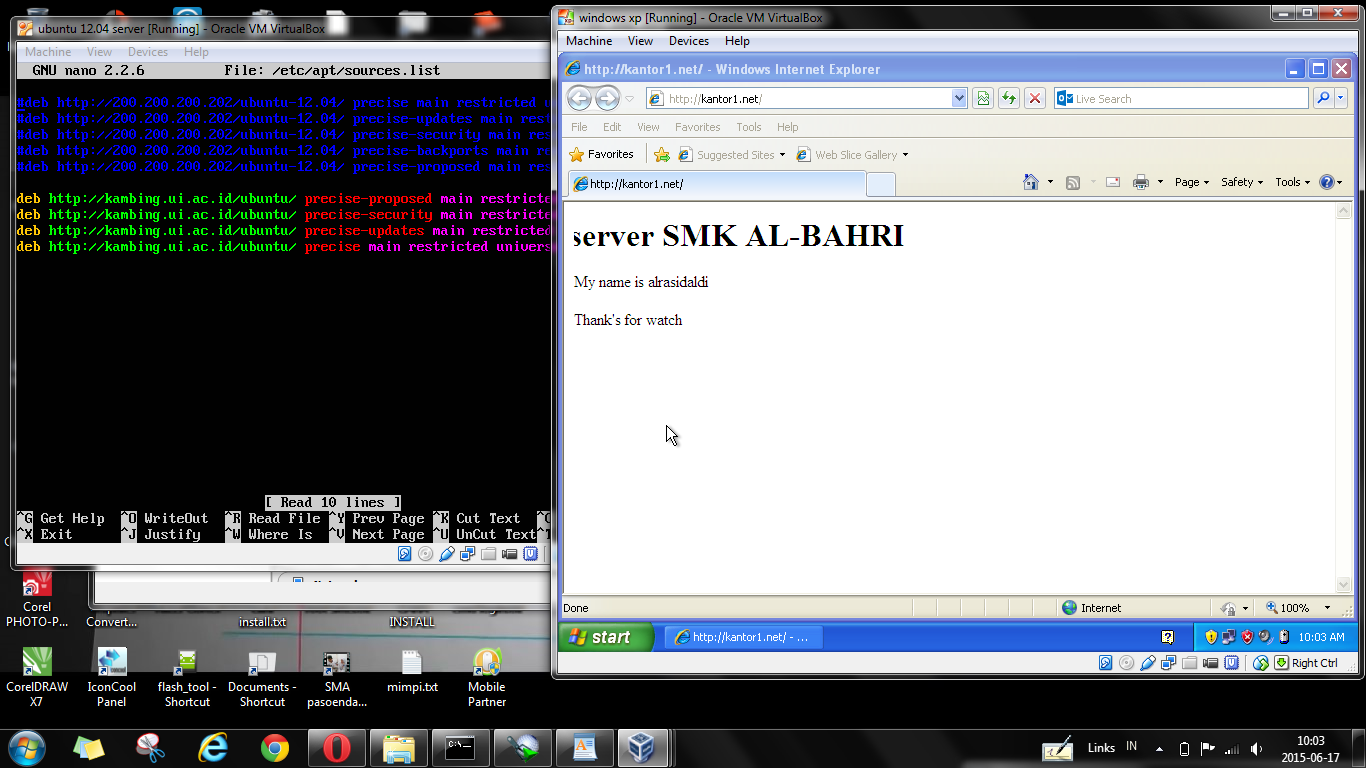Open Devices menu in windows xp VM
Image resolution: width=1366 pixels, height=768 pixels.
[x=689, y=41]
